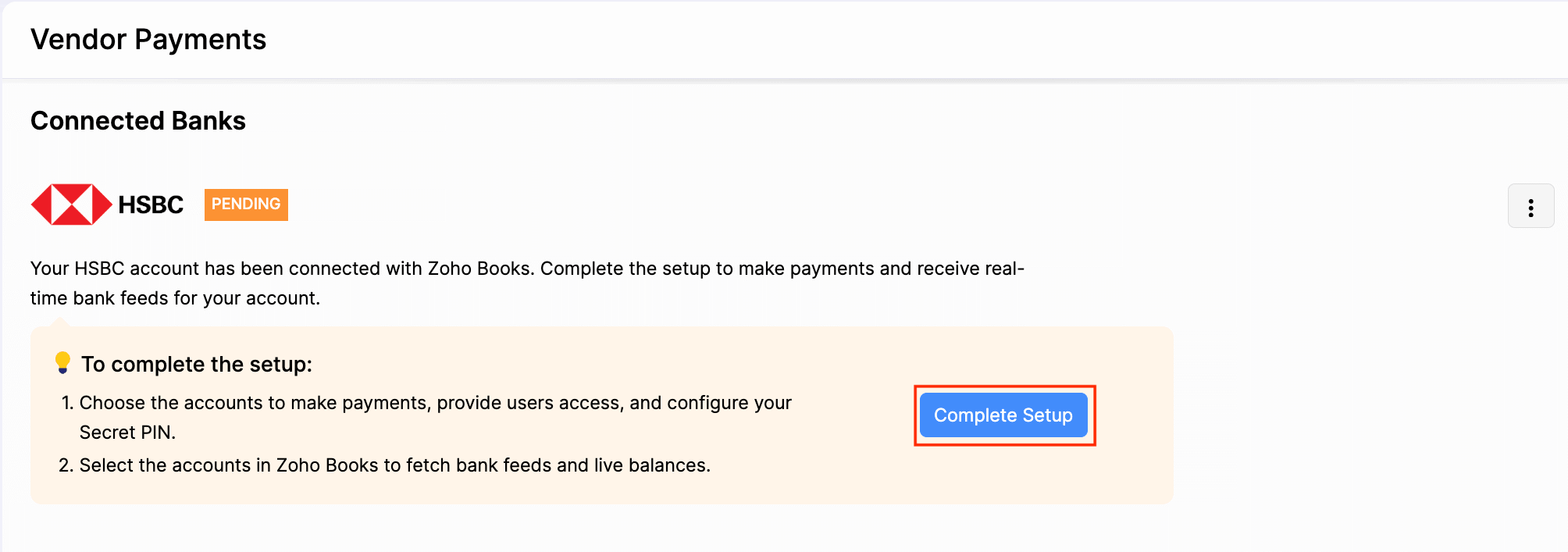1568x552 pixels.
Task: Select step one of the setup instructions
Action: [x=436, y=417]
